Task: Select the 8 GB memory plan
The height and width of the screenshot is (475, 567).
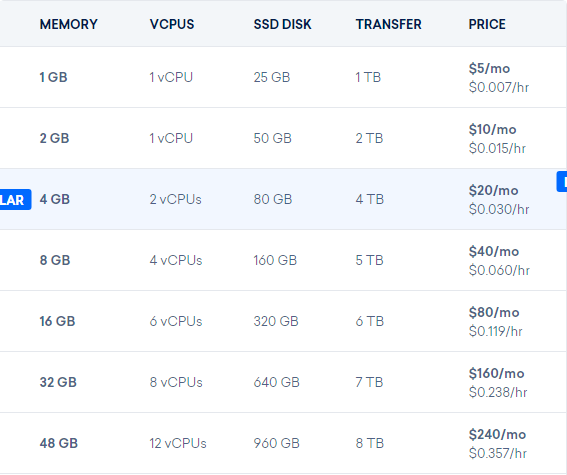Action: pyautogui.click(x=284, y=260)
